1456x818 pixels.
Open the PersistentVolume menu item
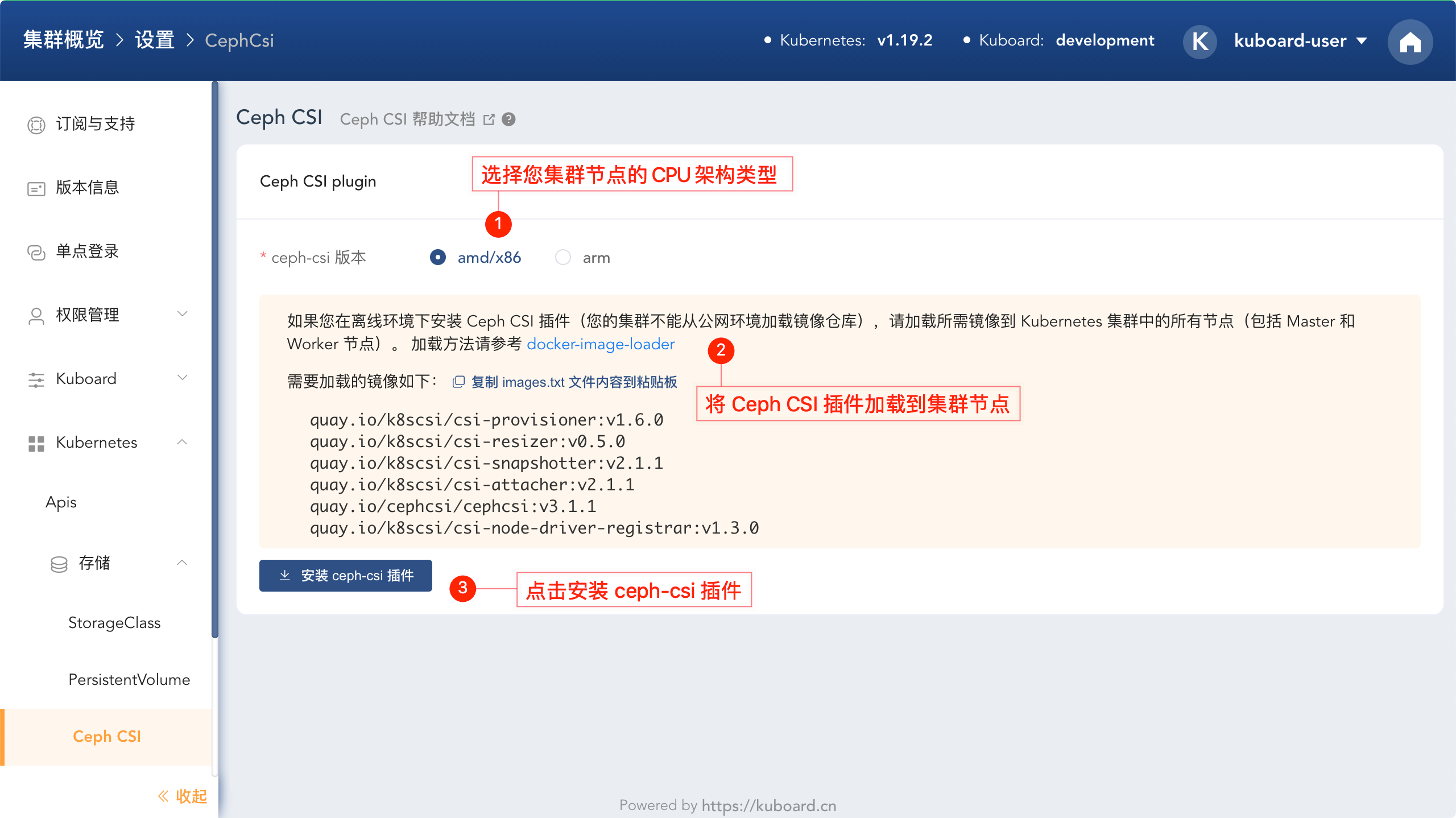pyautogui.click(x=129, y=680)
